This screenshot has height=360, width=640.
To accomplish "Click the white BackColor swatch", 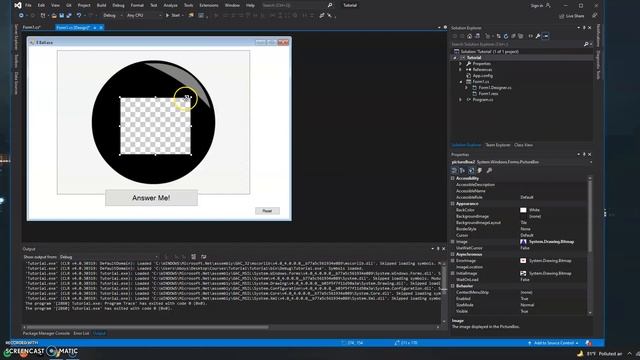I will (523, 210).
